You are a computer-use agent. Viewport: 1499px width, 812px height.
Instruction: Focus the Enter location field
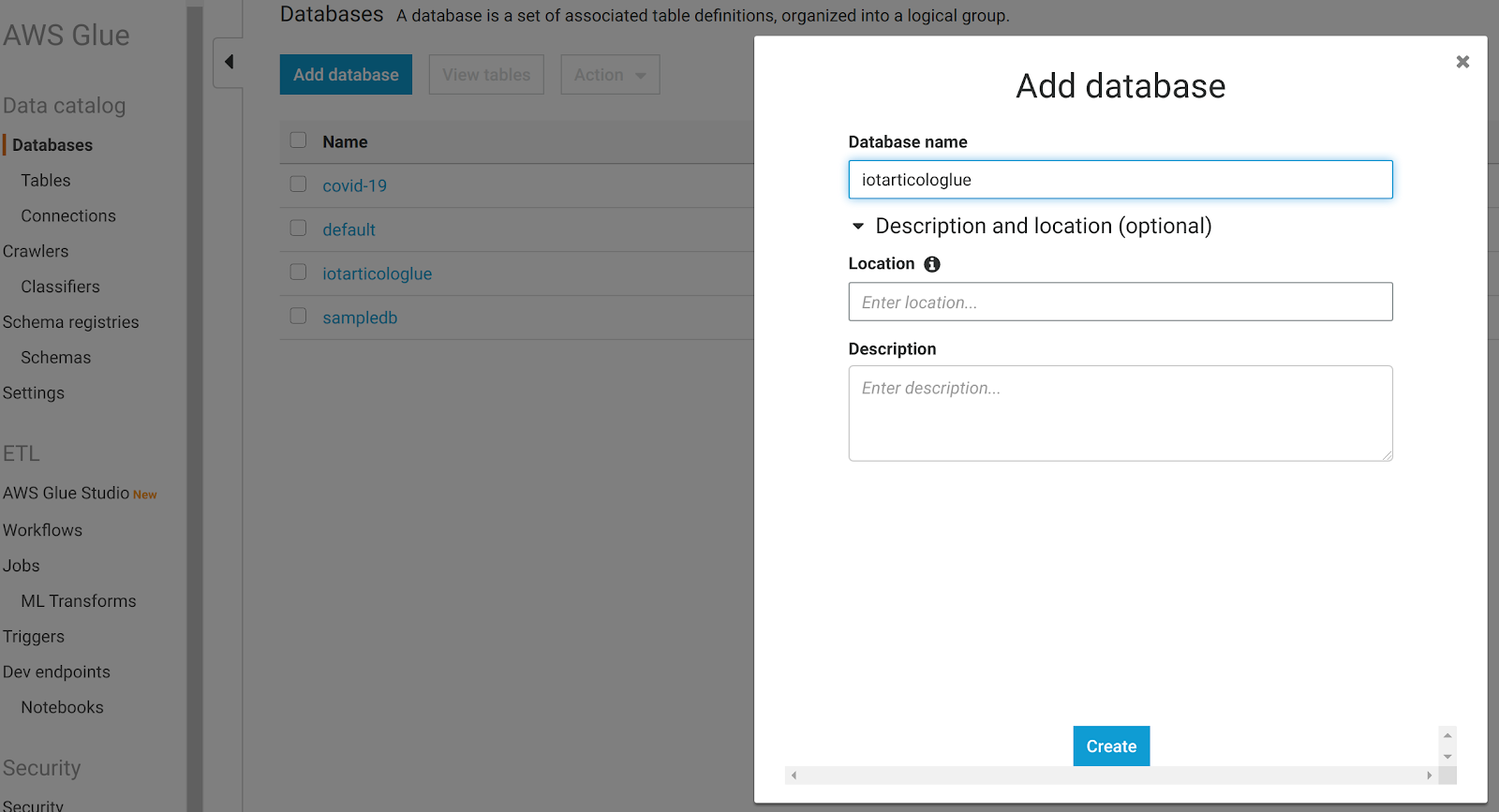pos(1121,302)
